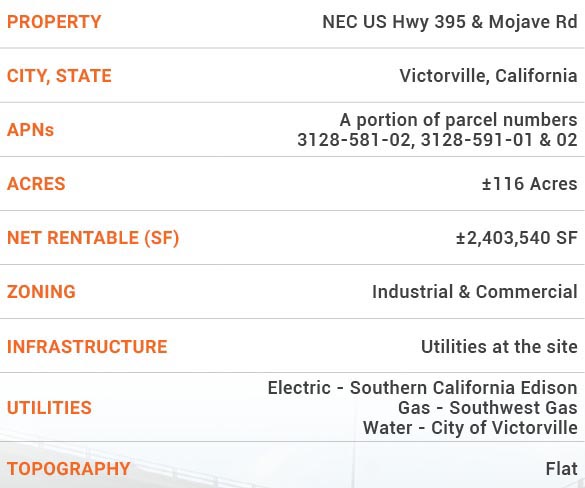The width and height of the screenshot is (585, 488).
Task: Click Water - City of Victorville line
Action: [x=470, y=428]
